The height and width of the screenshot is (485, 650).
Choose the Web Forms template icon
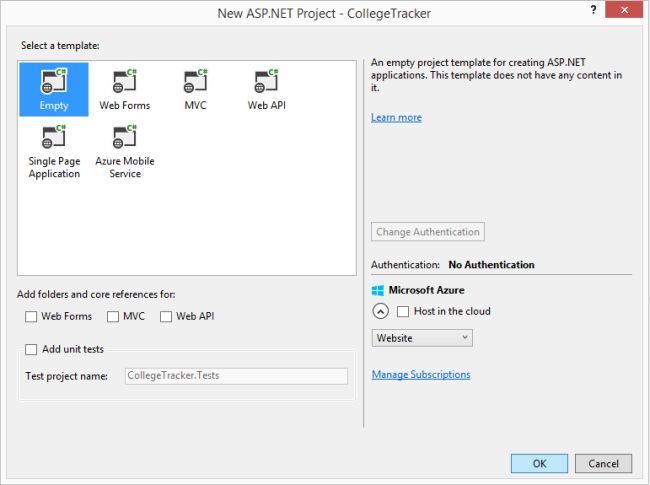[x=124, y=89]
